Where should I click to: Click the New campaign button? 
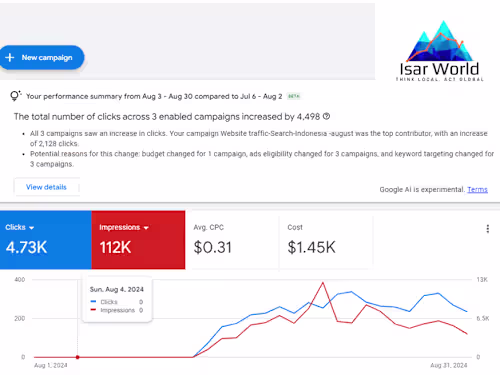[x=42, y=57]
